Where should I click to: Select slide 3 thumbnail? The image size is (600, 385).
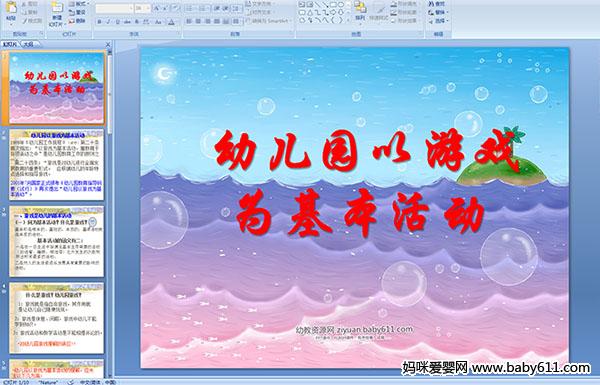[57, 241]
